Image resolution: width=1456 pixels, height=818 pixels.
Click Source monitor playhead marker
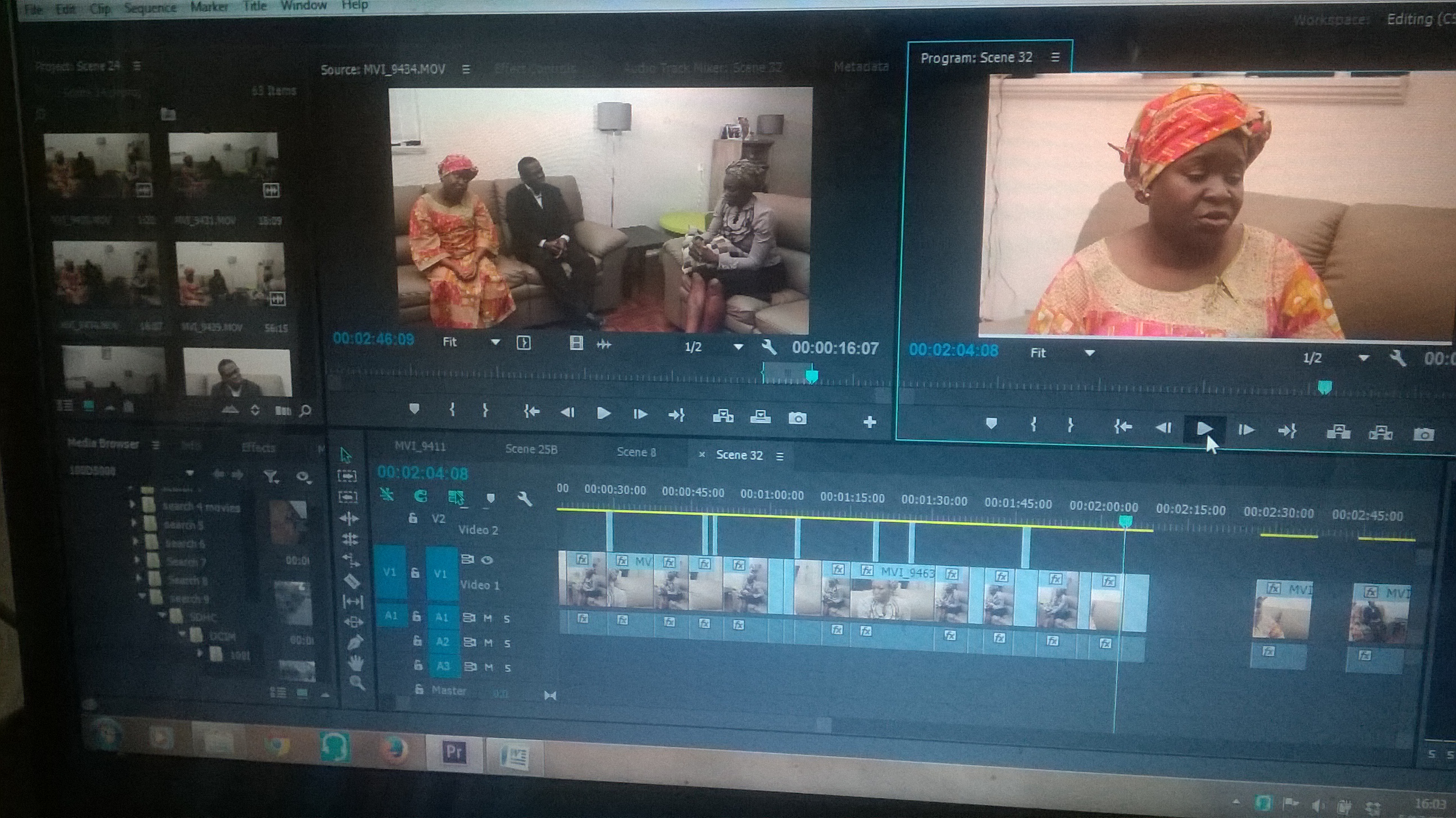[812, 375]
